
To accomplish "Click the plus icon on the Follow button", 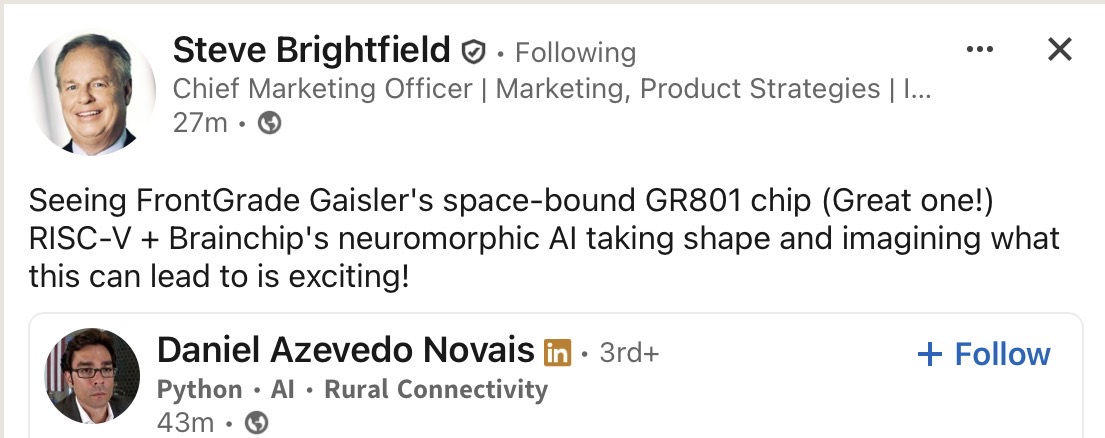I will click(929, 354).
